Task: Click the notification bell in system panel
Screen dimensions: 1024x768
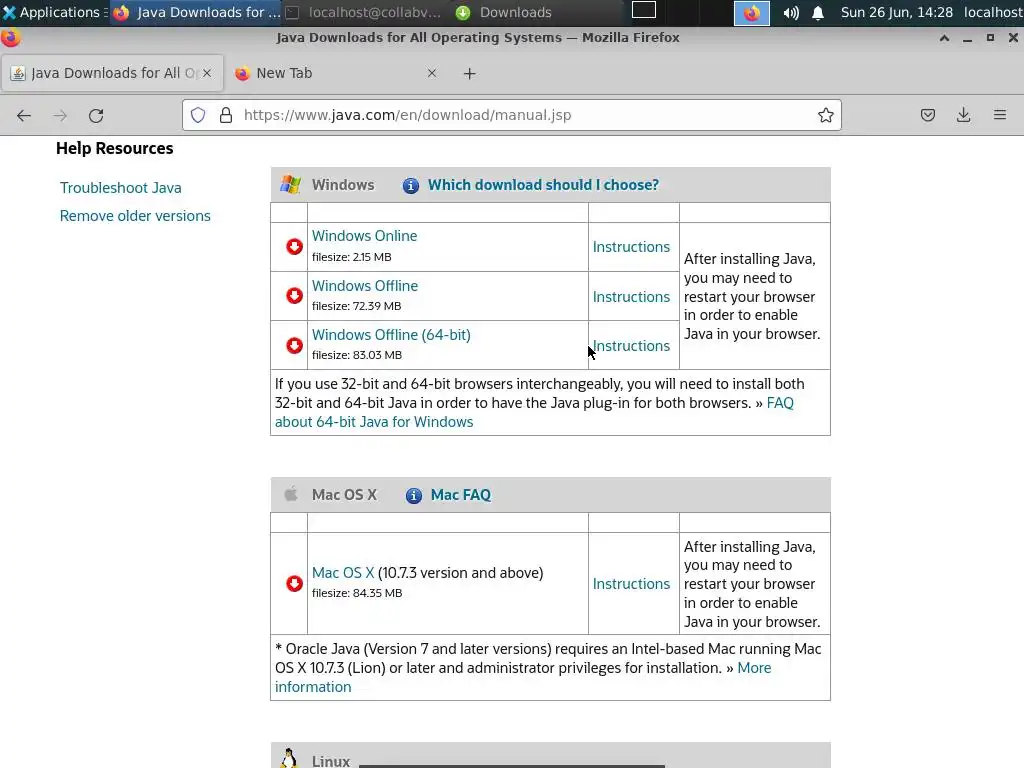Action: 818,12
